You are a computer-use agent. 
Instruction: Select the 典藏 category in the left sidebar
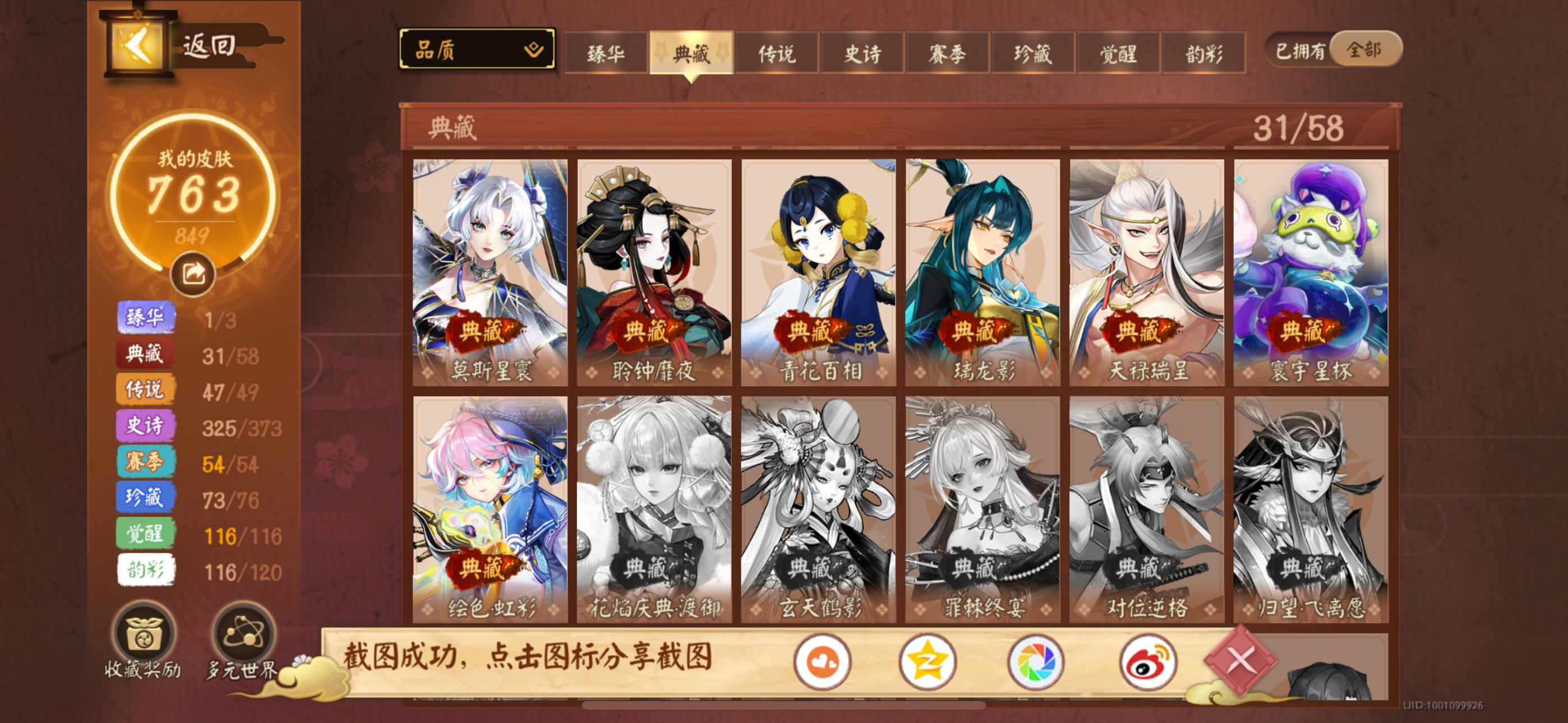[145, 354]
